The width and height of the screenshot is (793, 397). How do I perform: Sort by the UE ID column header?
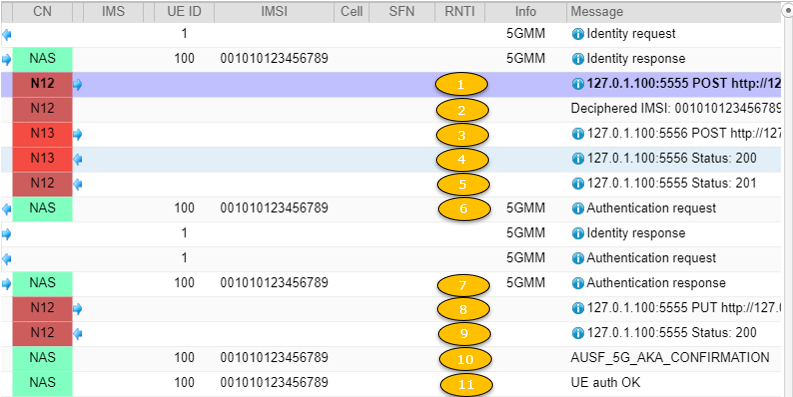tap(184, 11)
